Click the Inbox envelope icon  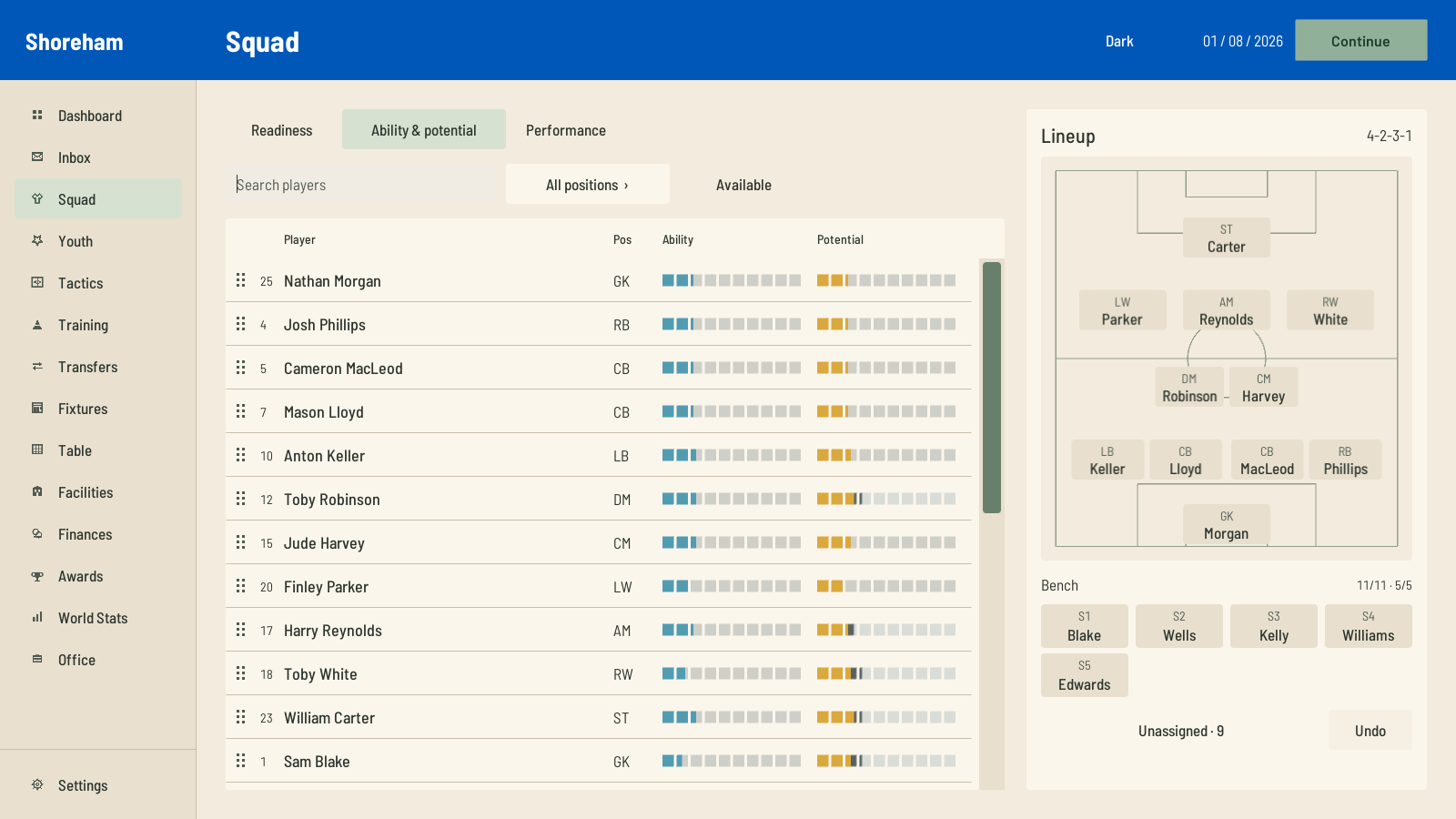tap(37, 157)
